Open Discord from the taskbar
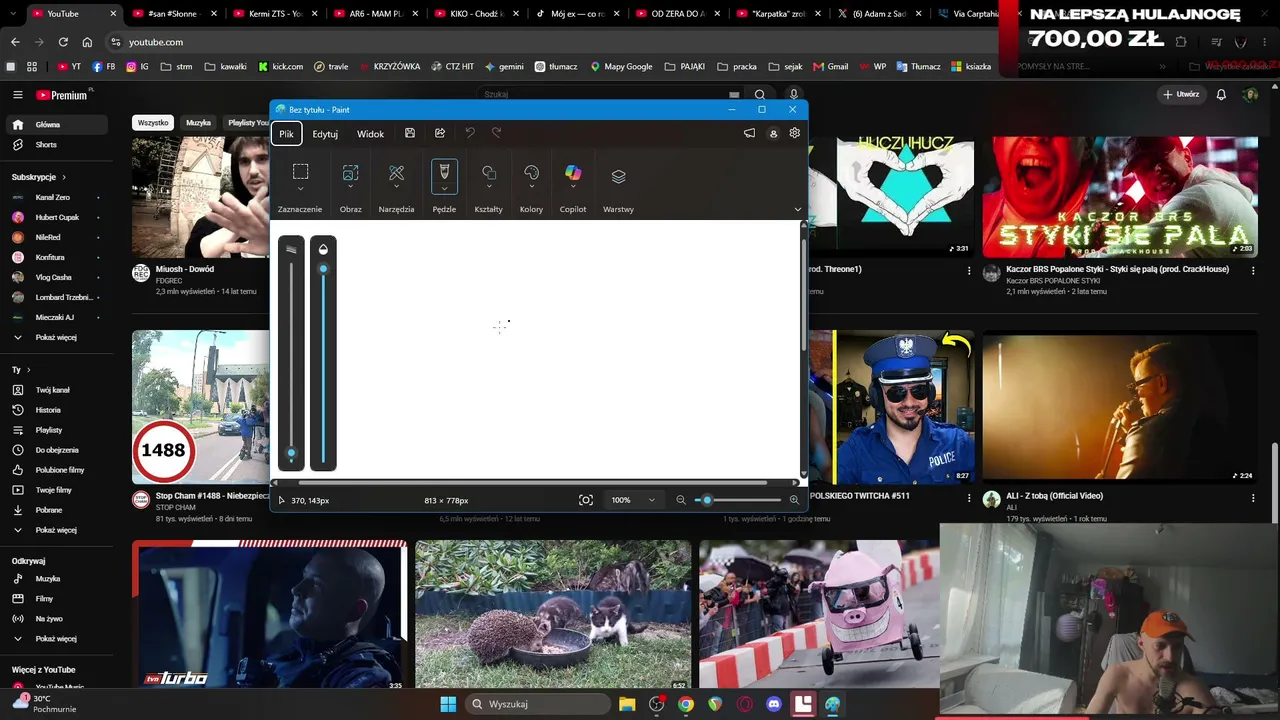This screenshot has width=1280, height=720. point(773,704)
